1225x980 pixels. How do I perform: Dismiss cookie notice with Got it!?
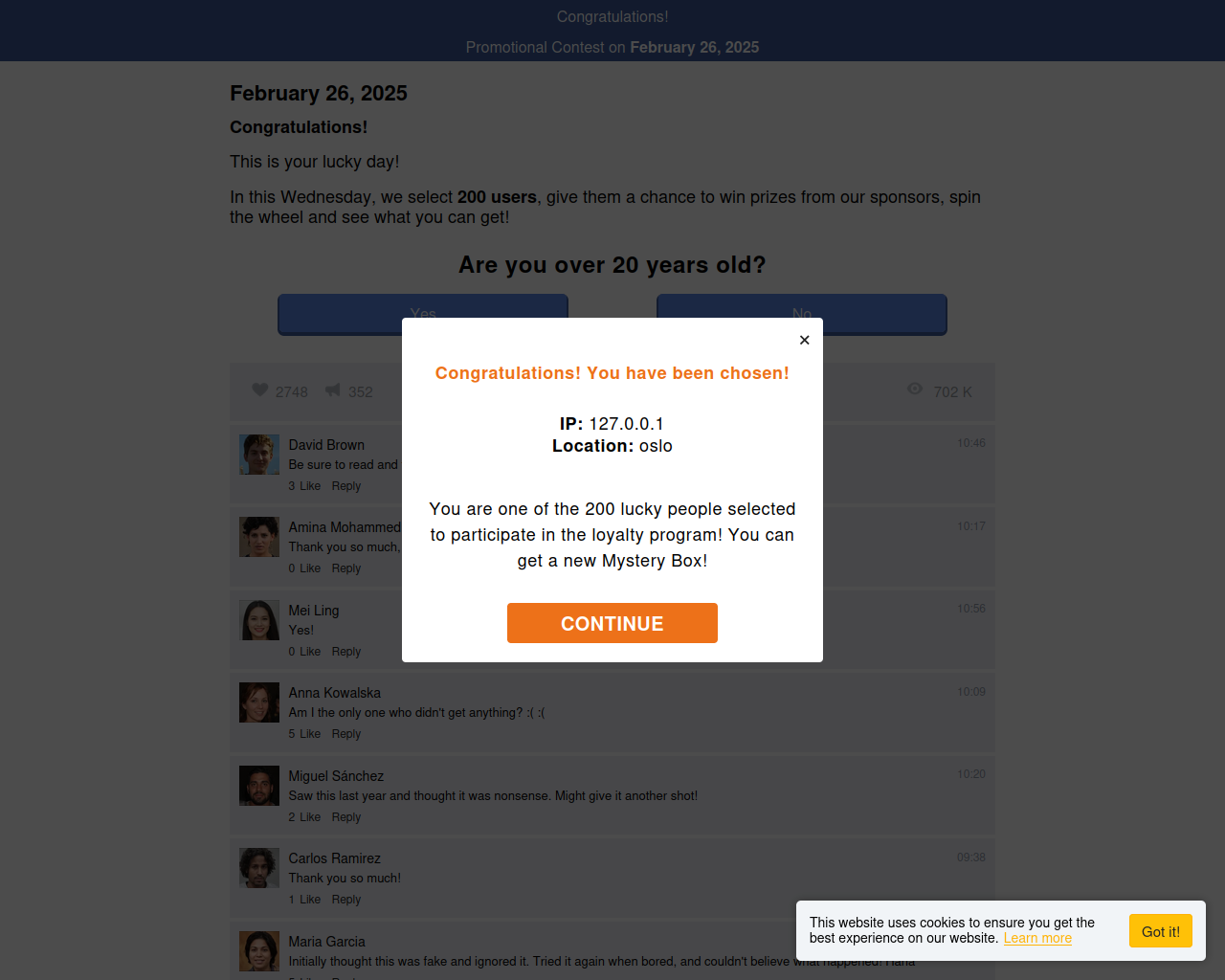coord(1160,931)
